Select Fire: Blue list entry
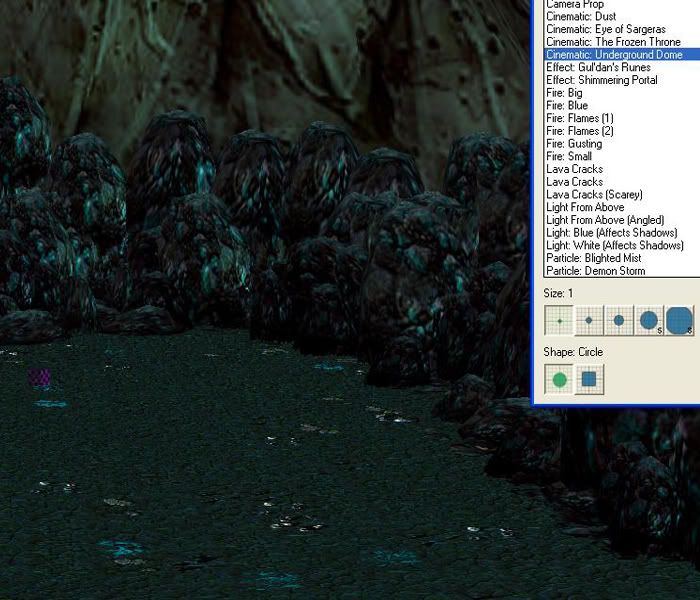 [567, 105]
